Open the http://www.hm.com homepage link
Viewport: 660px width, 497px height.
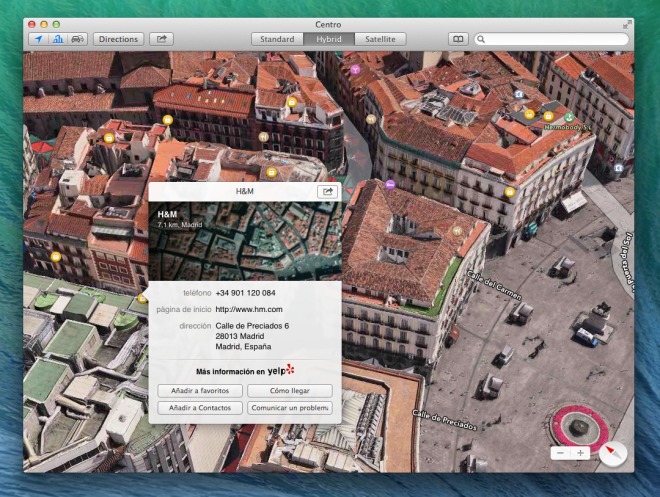tap(249, 309)
